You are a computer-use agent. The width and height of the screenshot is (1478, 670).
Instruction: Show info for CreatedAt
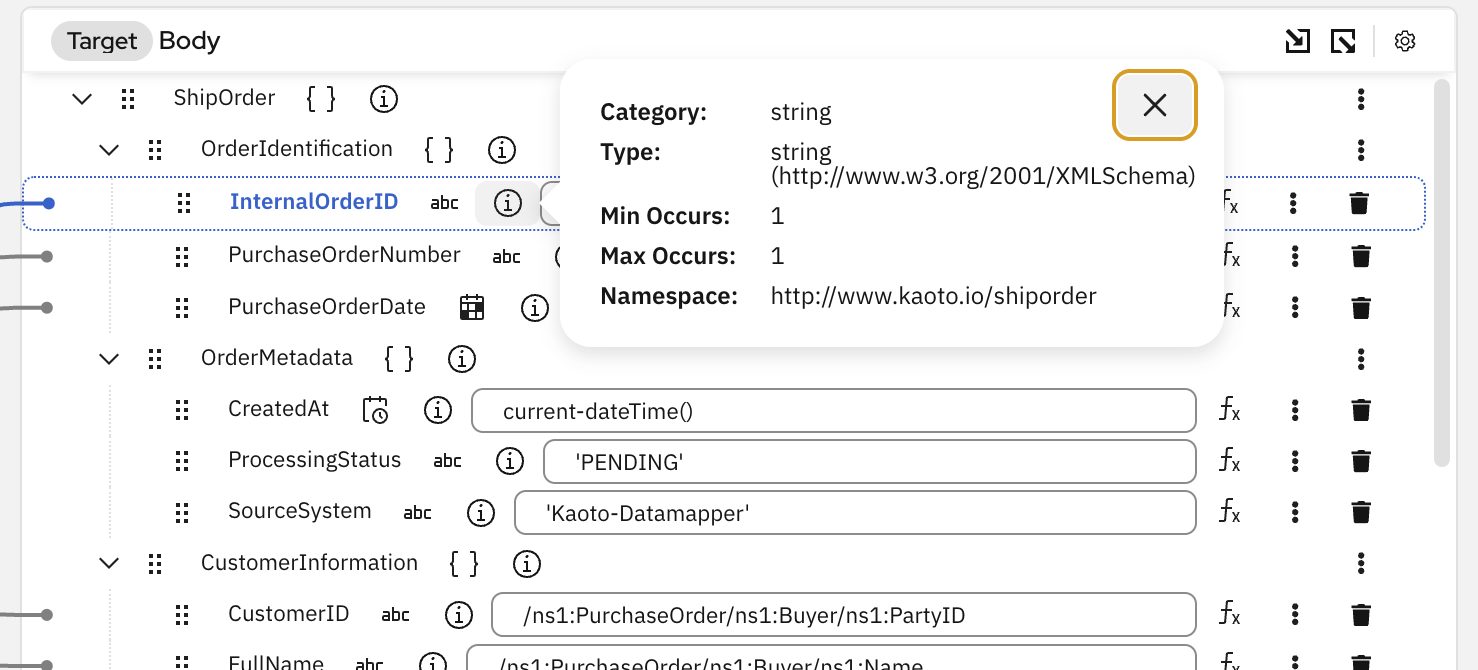click(x=437, y=409)
